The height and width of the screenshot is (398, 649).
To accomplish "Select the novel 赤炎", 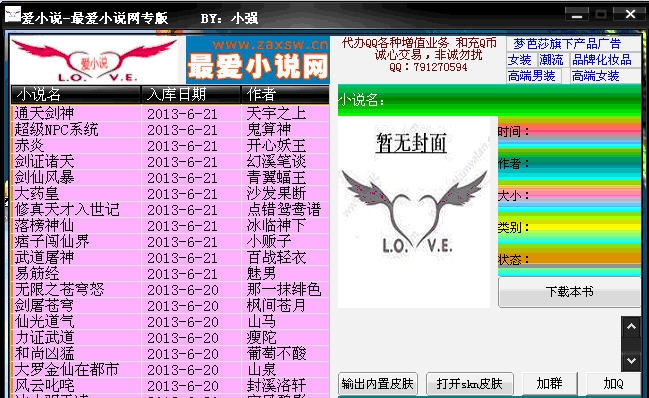I will [29, 146].
